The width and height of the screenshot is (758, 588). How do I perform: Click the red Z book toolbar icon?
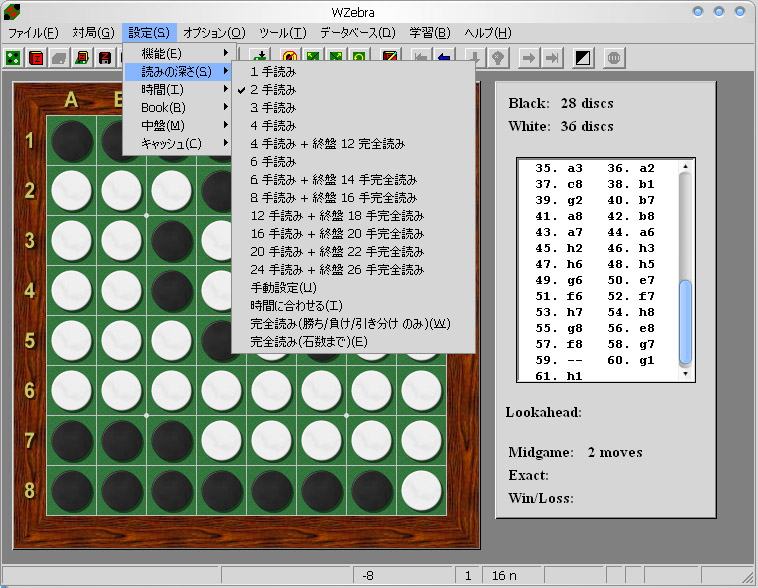pos(36,58)
